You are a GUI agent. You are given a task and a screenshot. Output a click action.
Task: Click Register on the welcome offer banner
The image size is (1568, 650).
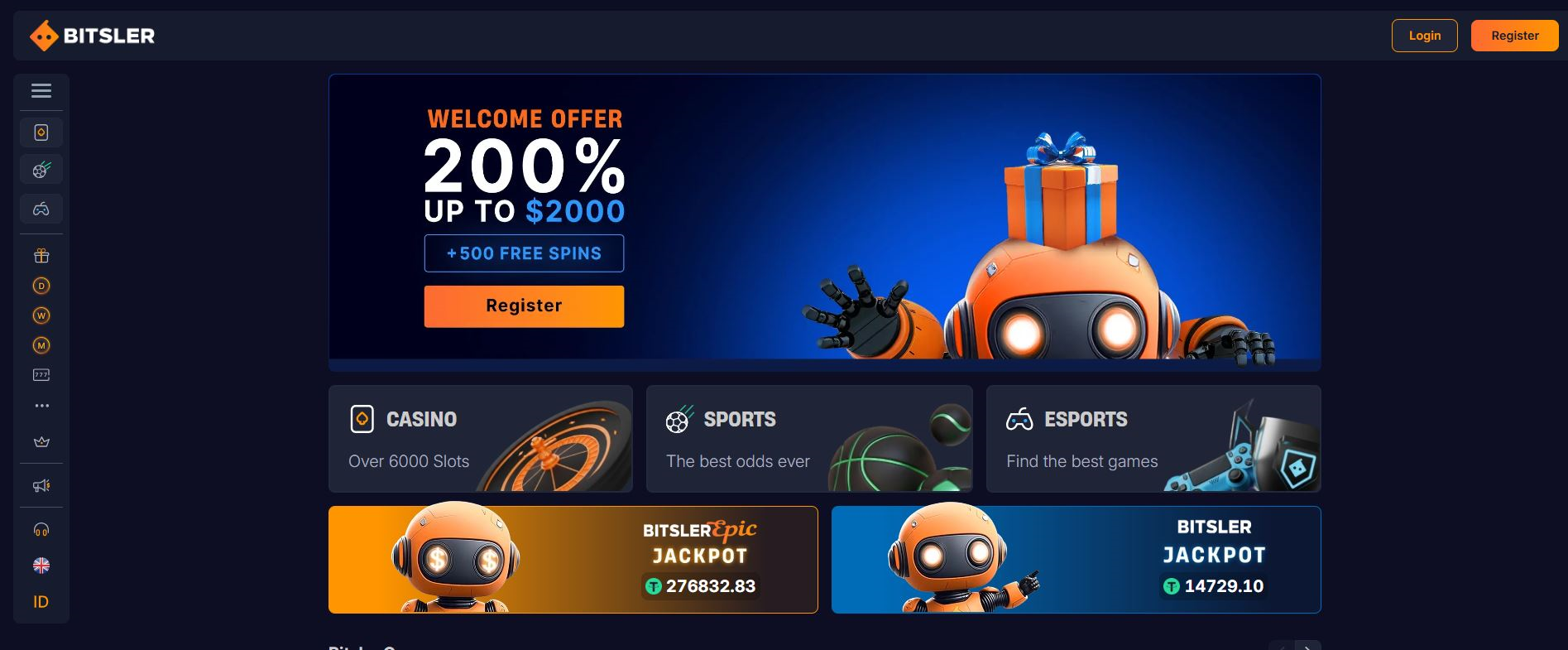[x=524, y=306]
